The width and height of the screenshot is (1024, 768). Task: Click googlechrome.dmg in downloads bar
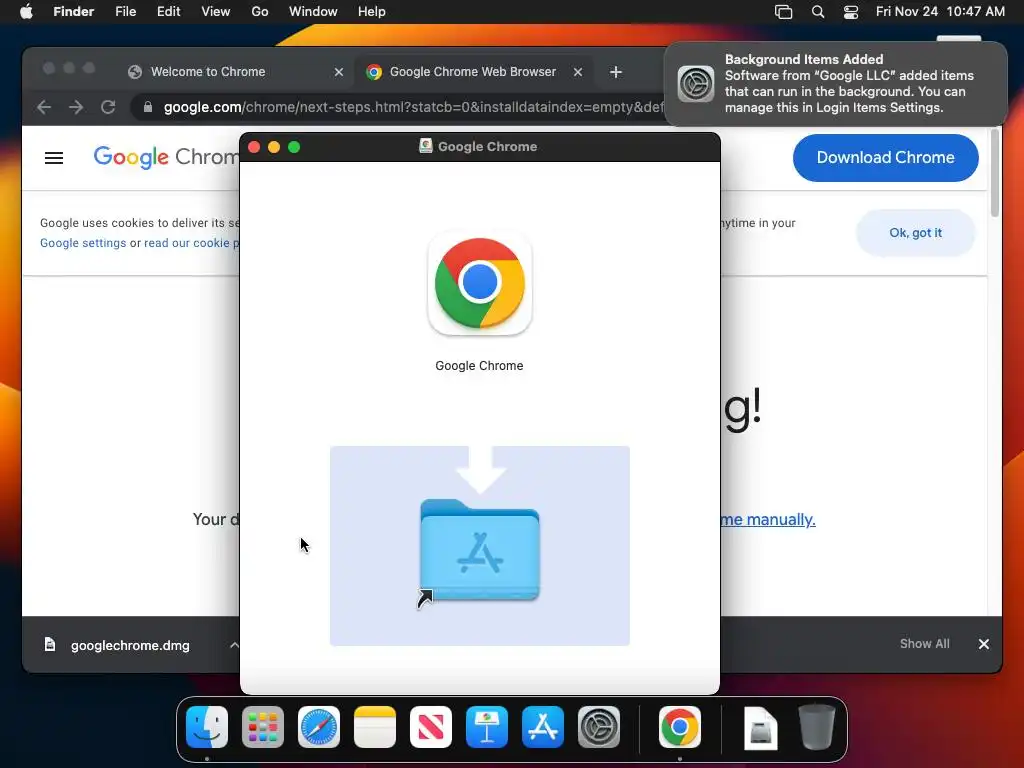tap(130, 645)
